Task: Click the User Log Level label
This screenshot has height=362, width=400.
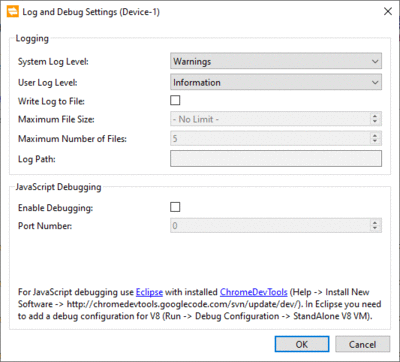Action: (x=48, y=82)
